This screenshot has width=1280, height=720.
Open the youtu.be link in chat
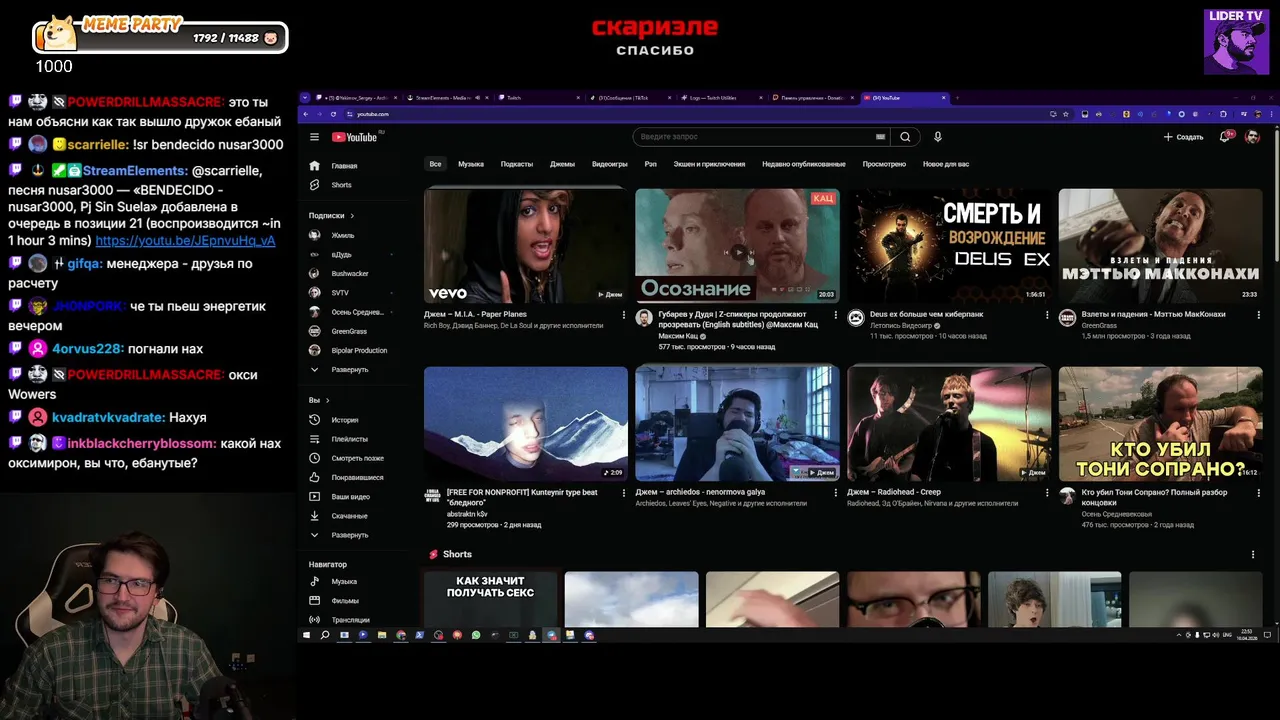point(185,241)
